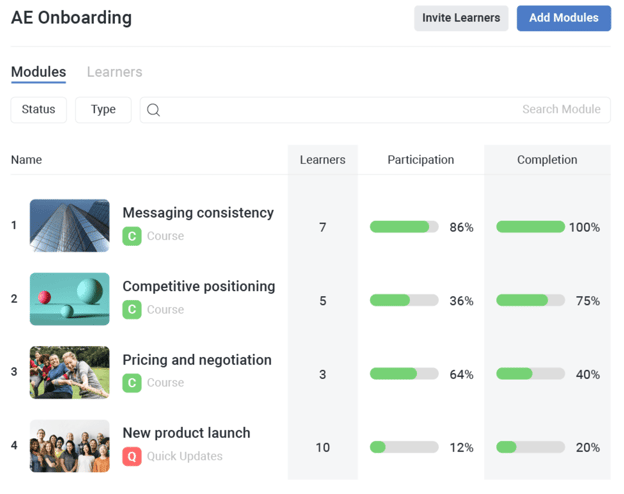Screen dimensions: 624x494
Task: Click the green C icon under Competitive positioning
Action: (x=132, y=310)
